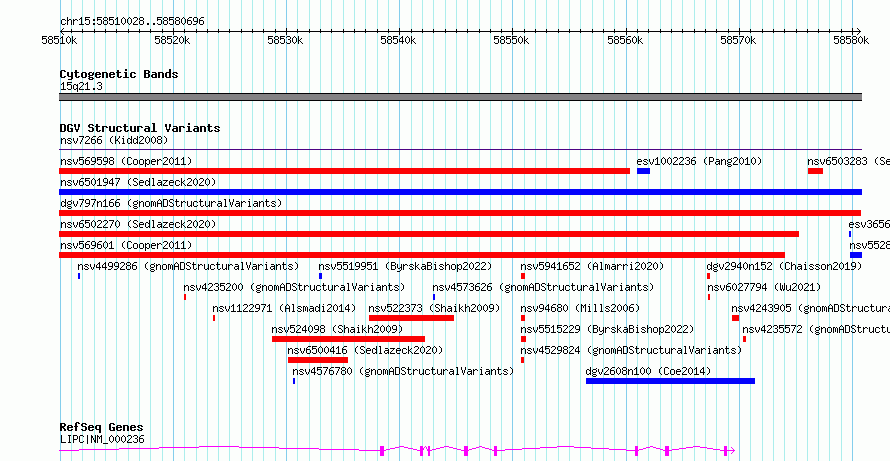890x461 pixels.
Task: Select the nsv1122971 (Alsmadi2014) label
Action: coord(284,308)
